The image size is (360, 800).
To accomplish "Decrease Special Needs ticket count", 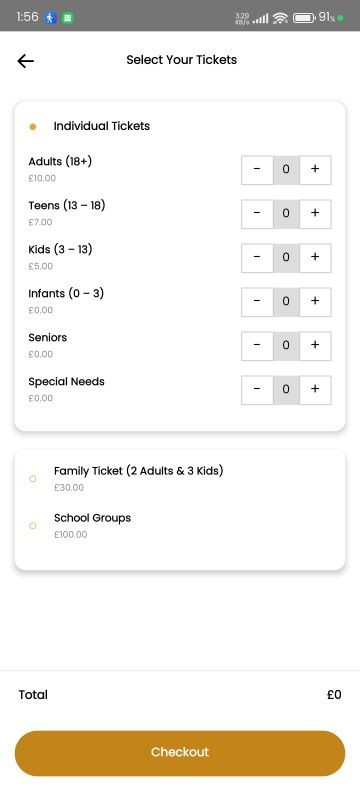I will pos(257,390).
